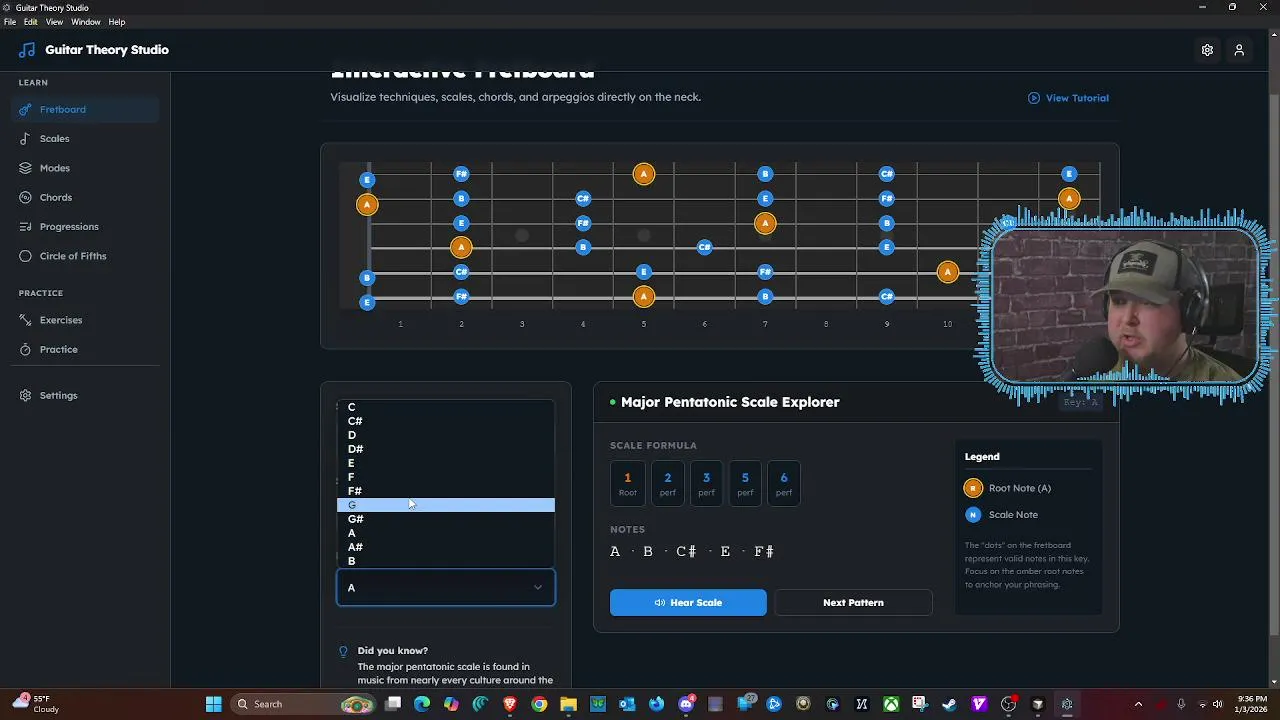Open Exercises via its dumbbell icon
The image size is (1280, 720).
[x=26, y=320]
